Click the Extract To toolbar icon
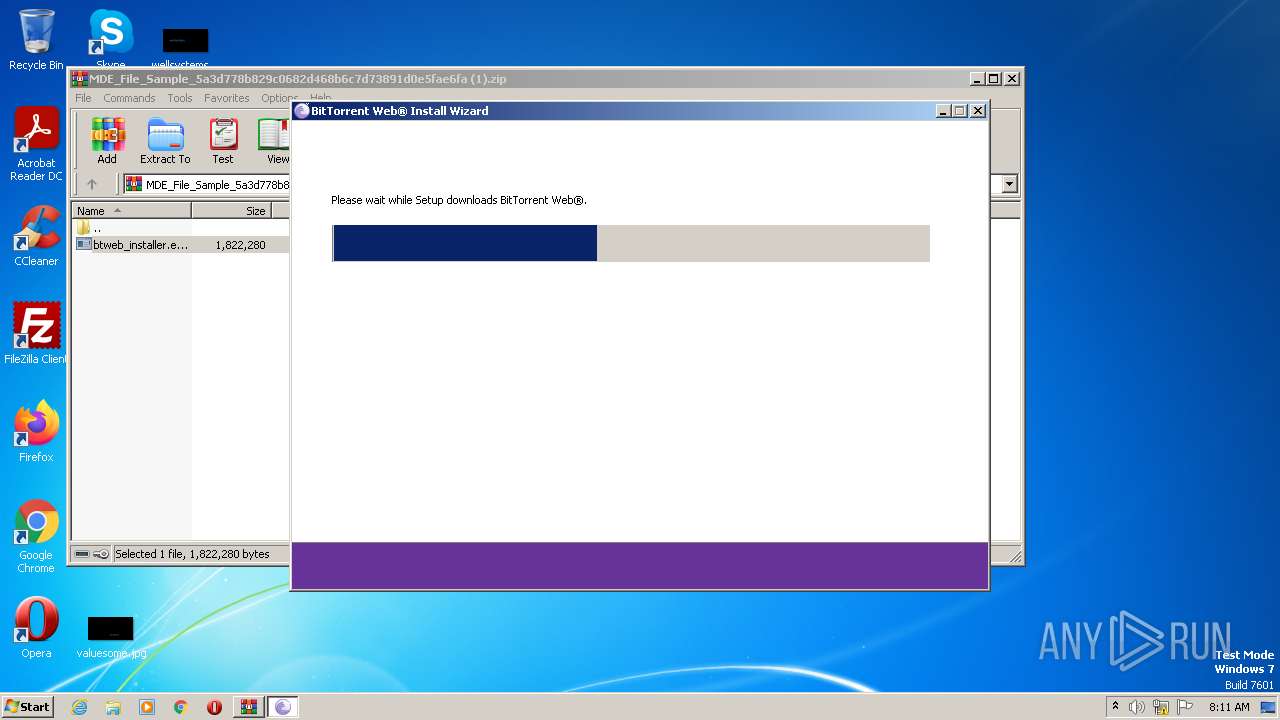This screenshot has width=1280, height=720. [x=165, y=140]
